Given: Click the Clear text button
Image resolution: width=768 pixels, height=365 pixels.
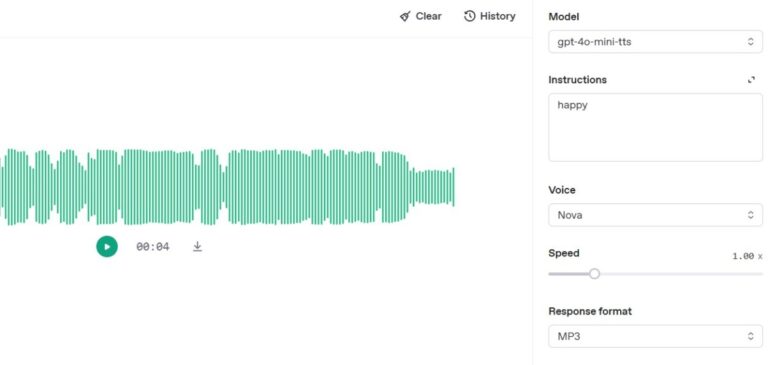Looking at the screenshot, I should click(429, 16).
